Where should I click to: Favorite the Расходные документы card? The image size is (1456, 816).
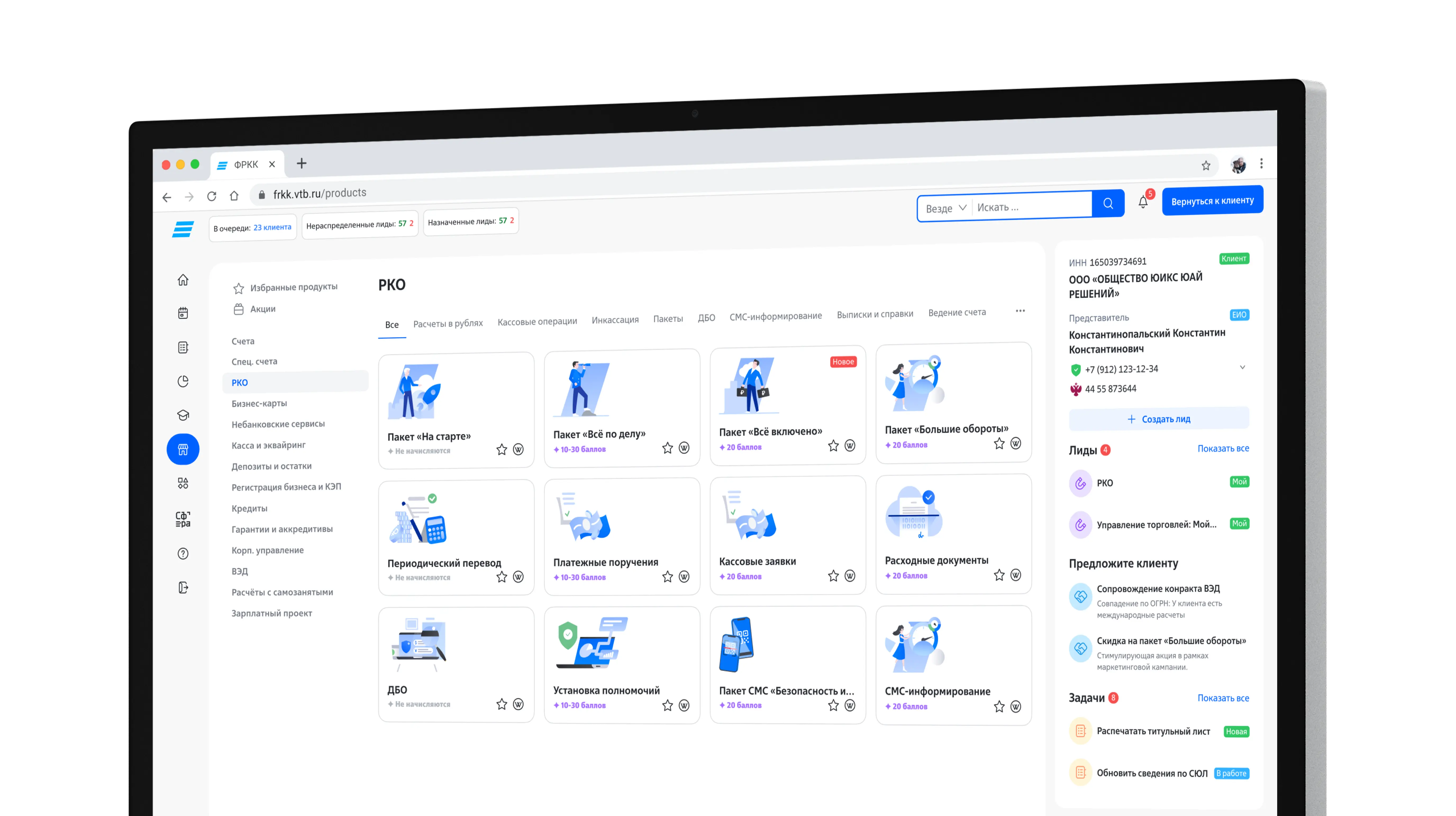[999, 575]
